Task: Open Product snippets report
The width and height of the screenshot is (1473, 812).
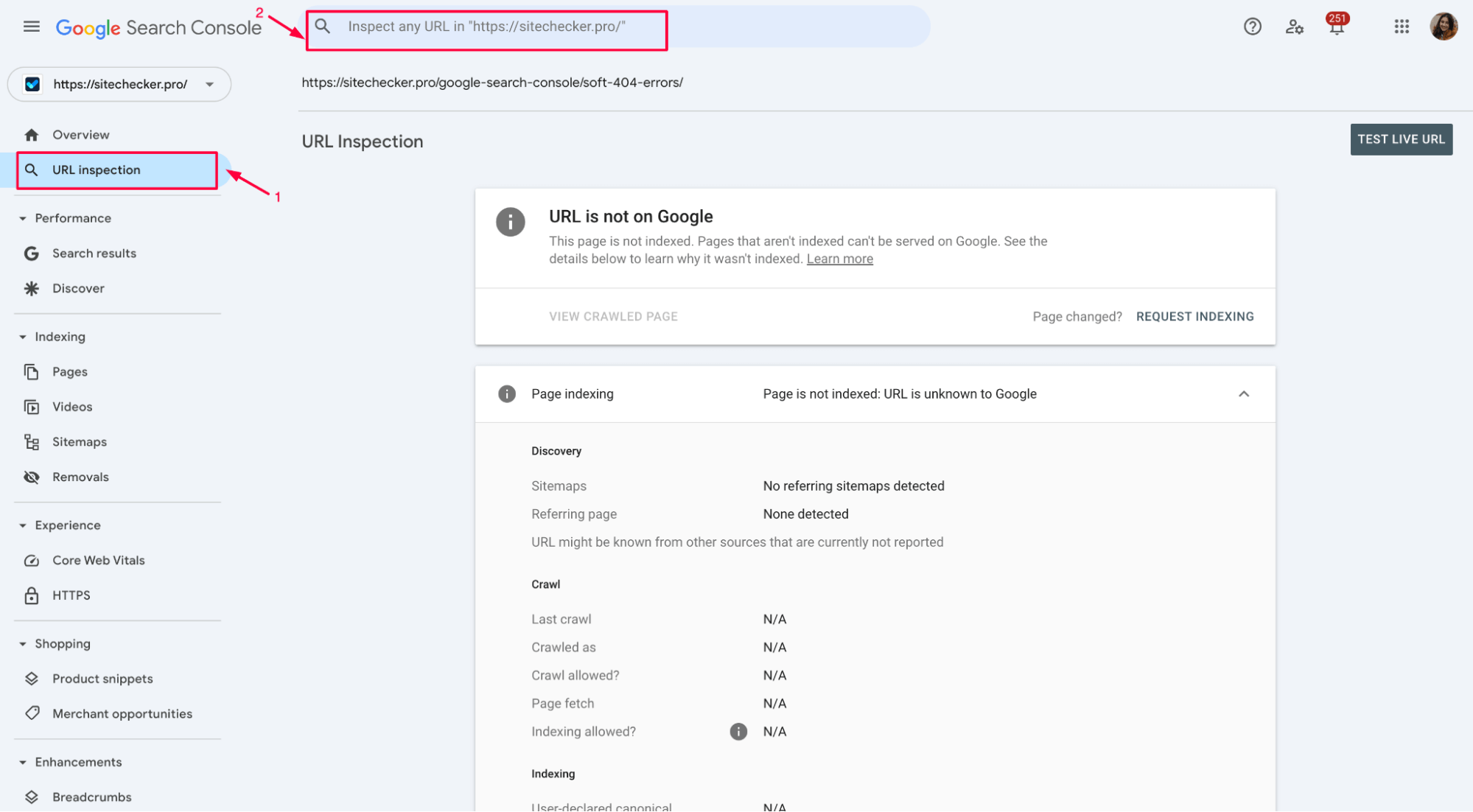Action: [102, 679]
